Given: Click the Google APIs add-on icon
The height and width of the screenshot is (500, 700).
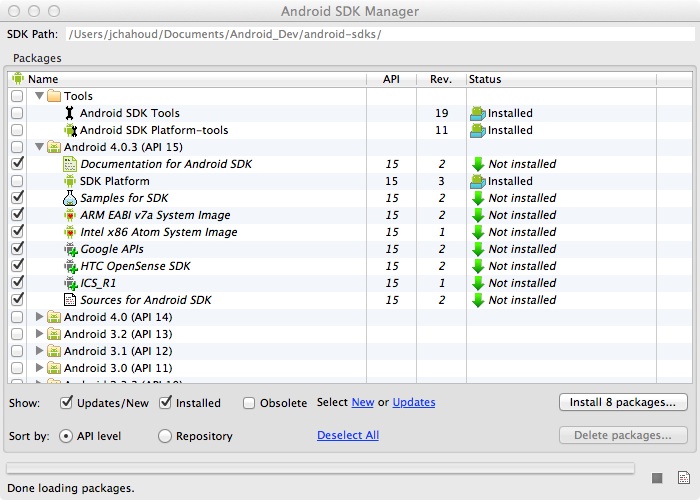Looking at the screenshot, I should pos(69,249).
